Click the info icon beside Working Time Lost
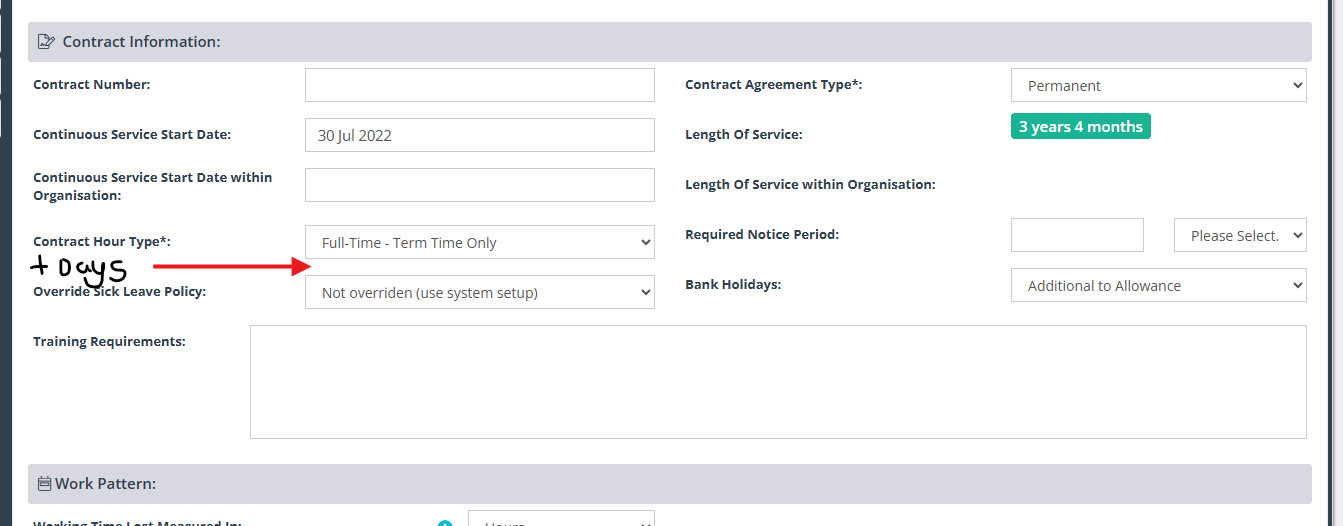 click(445, 523)
